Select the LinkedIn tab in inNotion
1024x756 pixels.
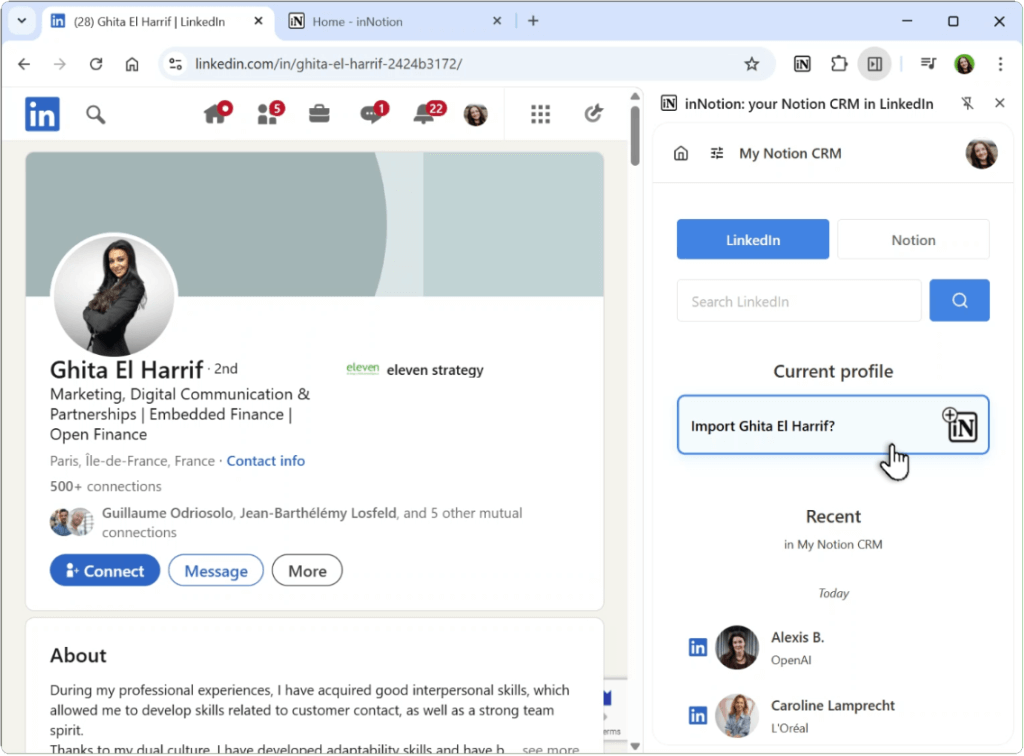pos(752,240)
